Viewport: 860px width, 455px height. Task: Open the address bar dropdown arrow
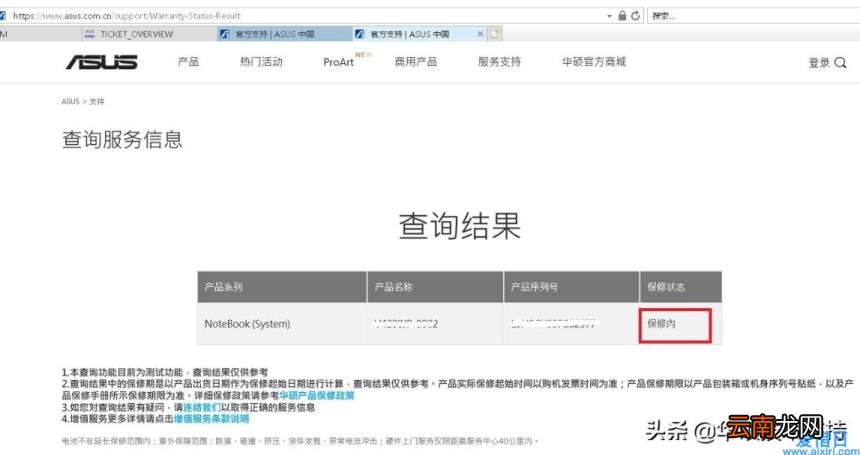[x=610, y=16]
